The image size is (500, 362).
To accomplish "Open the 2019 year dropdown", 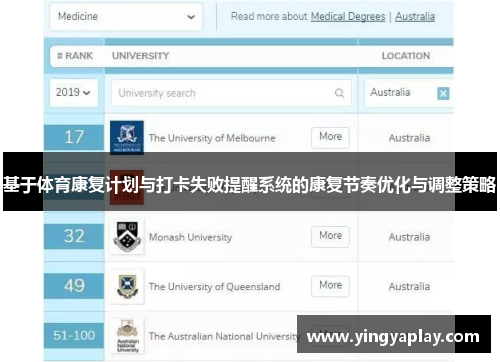I will (74, 93).
